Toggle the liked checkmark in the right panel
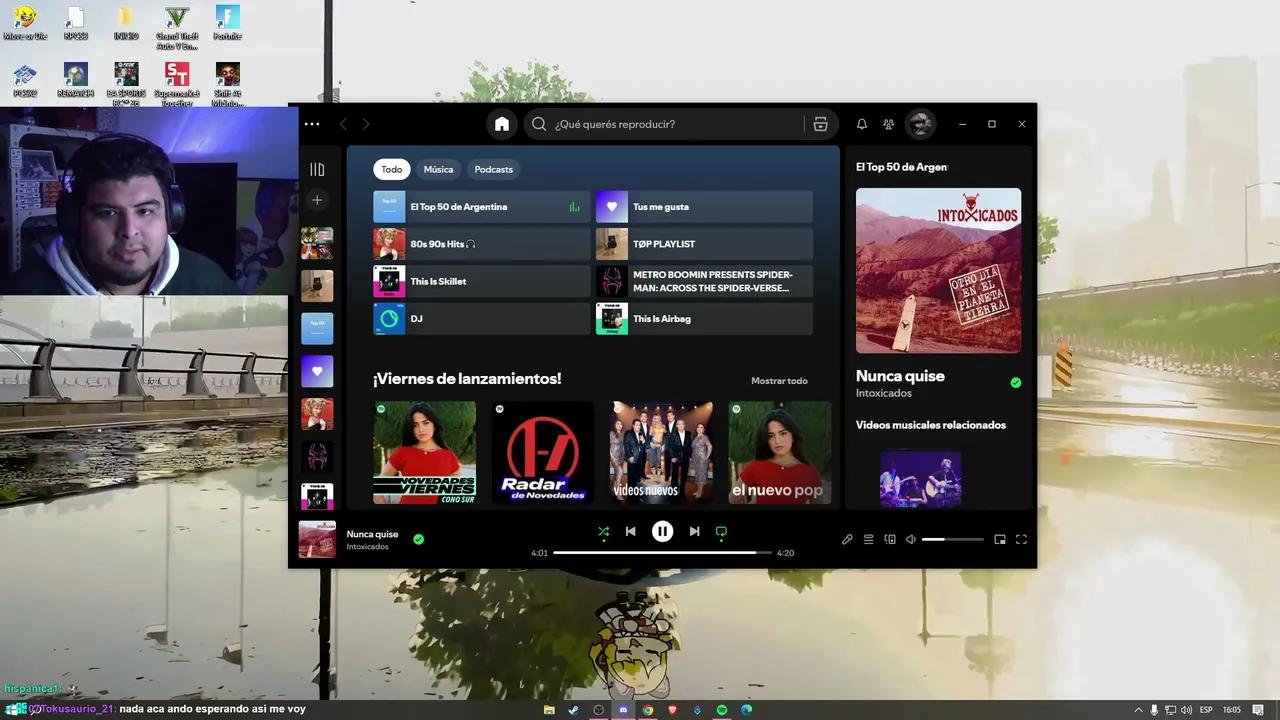 point(1016,382)
